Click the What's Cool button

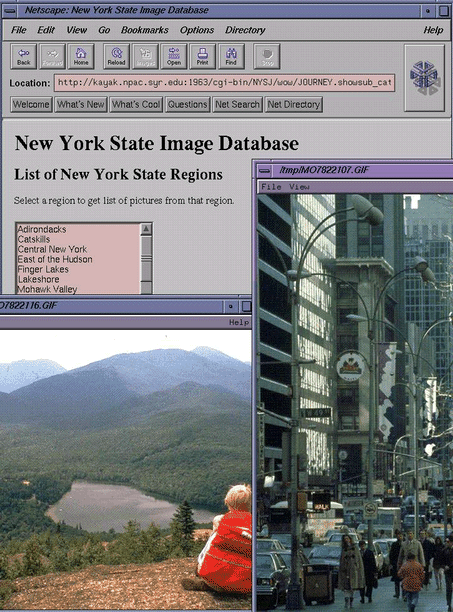[136, 105]
